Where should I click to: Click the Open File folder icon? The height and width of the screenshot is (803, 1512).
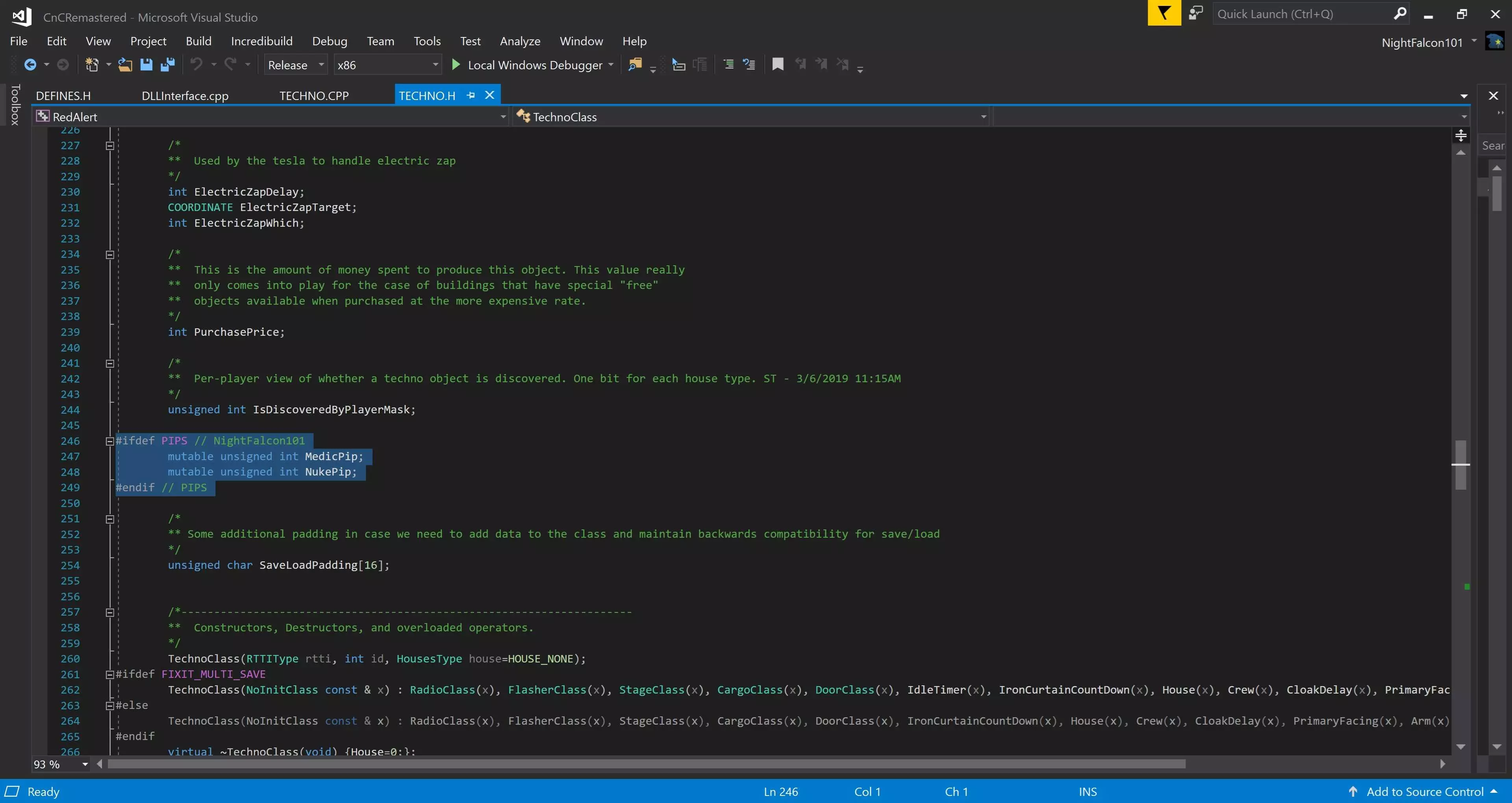125,65
